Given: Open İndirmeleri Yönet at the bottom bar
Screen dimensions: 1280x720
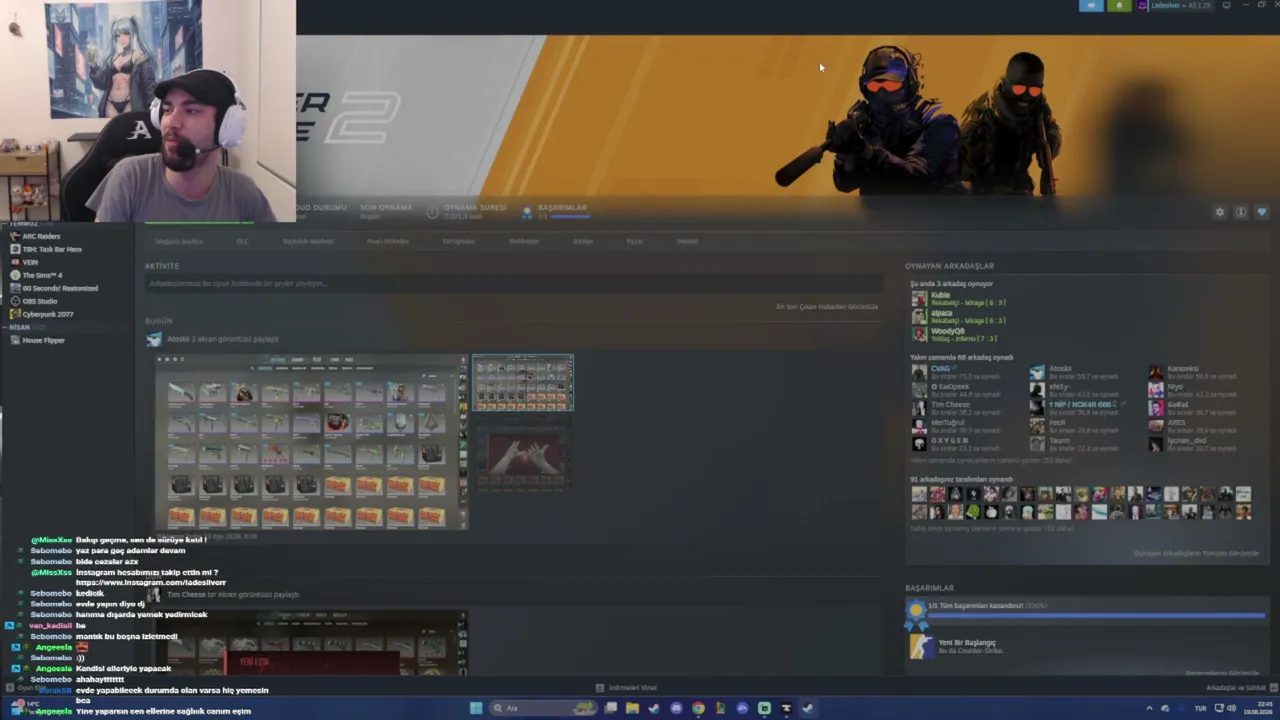Looking at the screenshot, I should (x=627, y=688).
